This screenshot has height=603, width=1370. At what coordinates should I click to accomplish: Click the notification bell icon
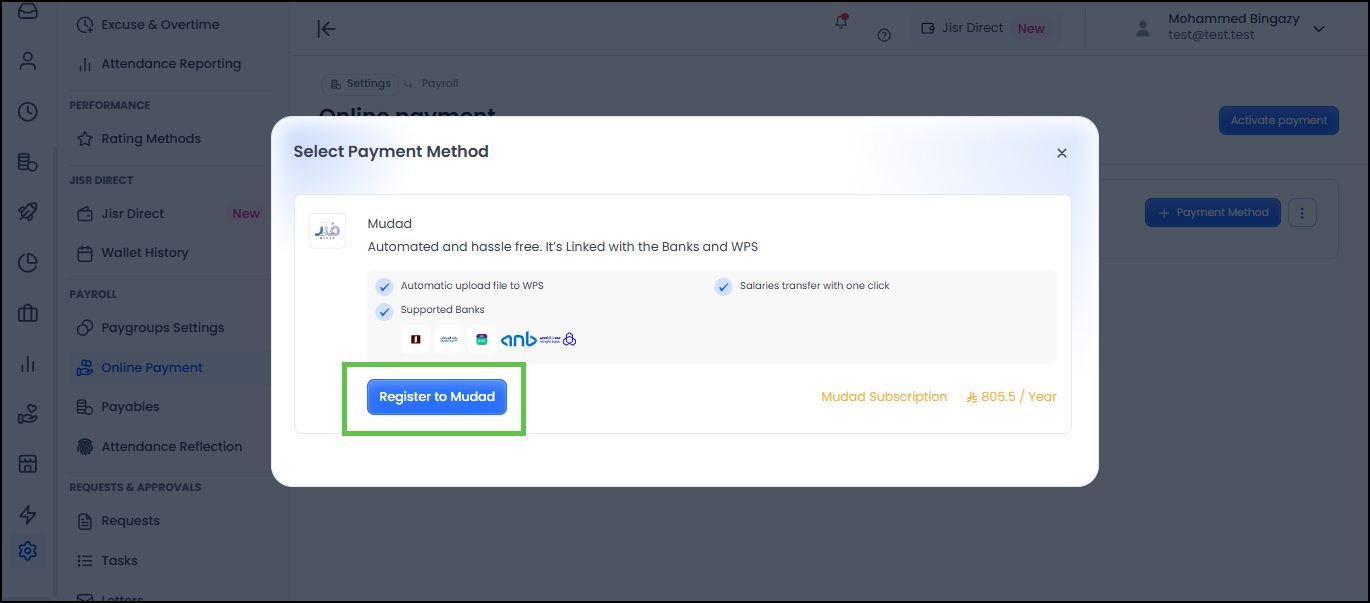tap(841, 23)
